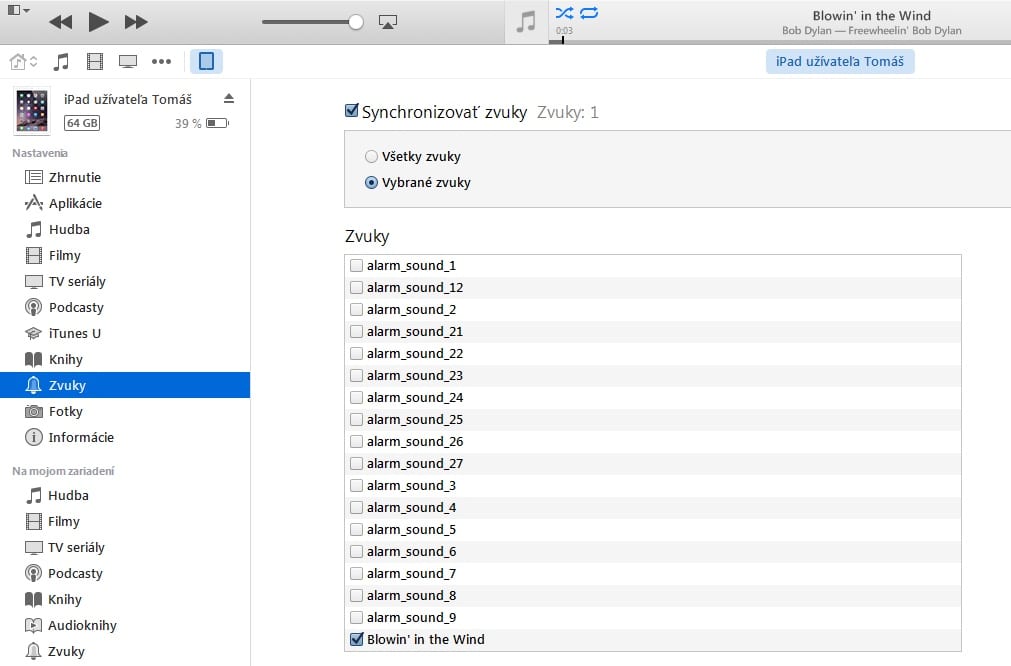Select the iPad device icon in toolbar

[206, 61]
